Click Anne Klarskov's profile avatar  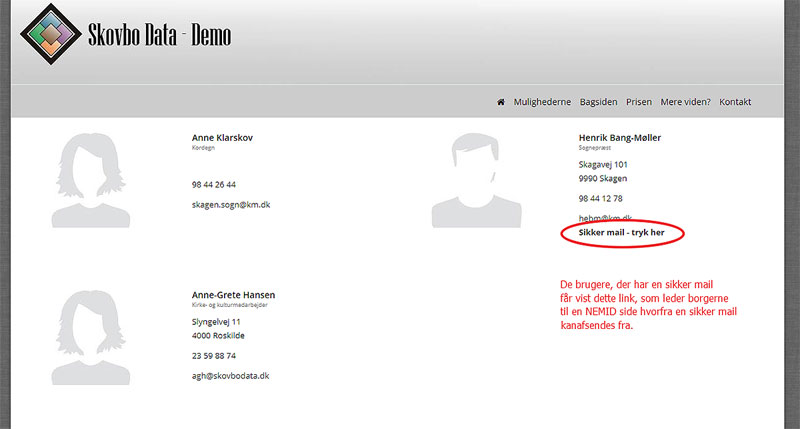91,180
